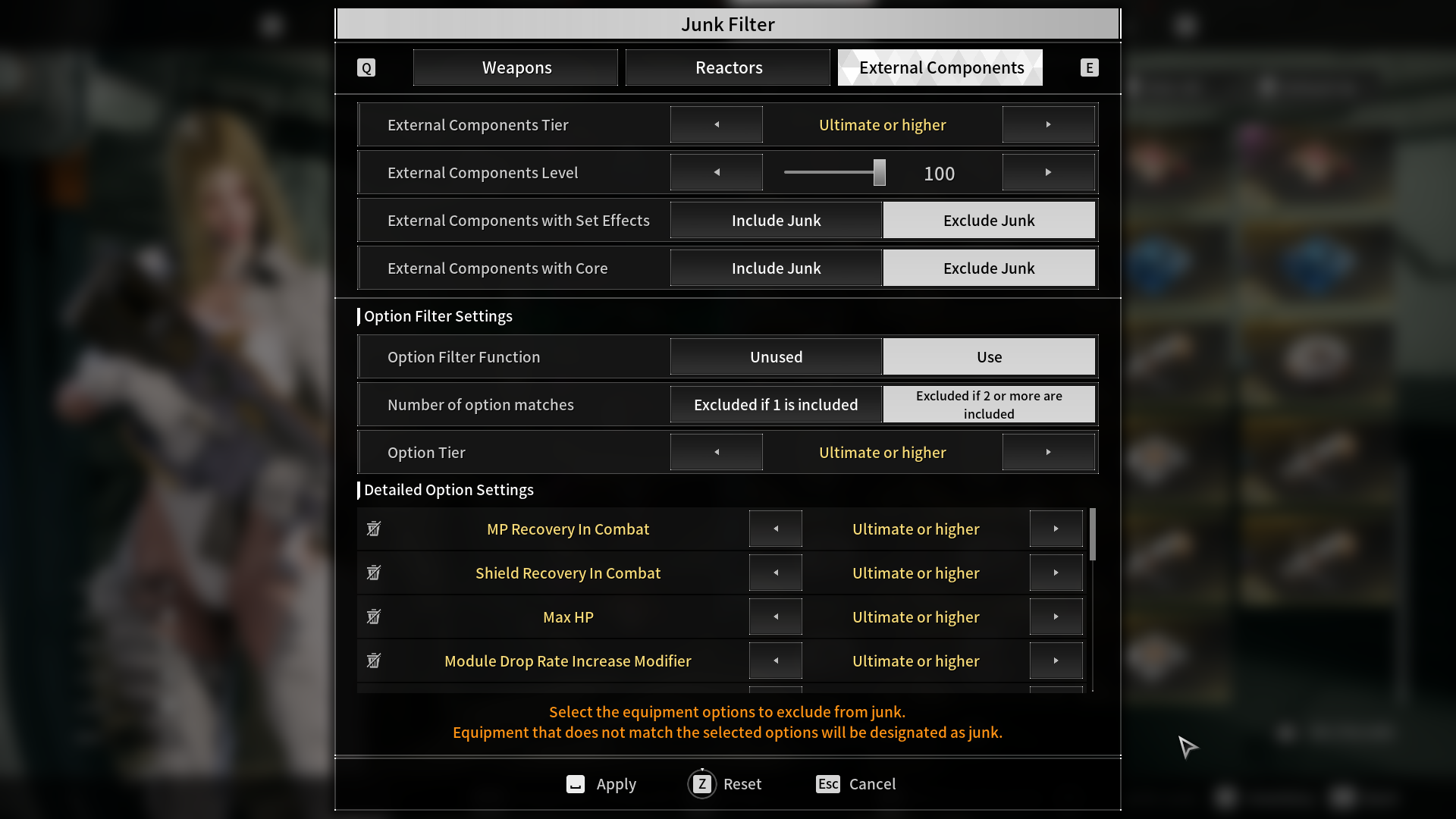Click the trash icon beside Max HP
The image size is (1456, 819).
374,617
